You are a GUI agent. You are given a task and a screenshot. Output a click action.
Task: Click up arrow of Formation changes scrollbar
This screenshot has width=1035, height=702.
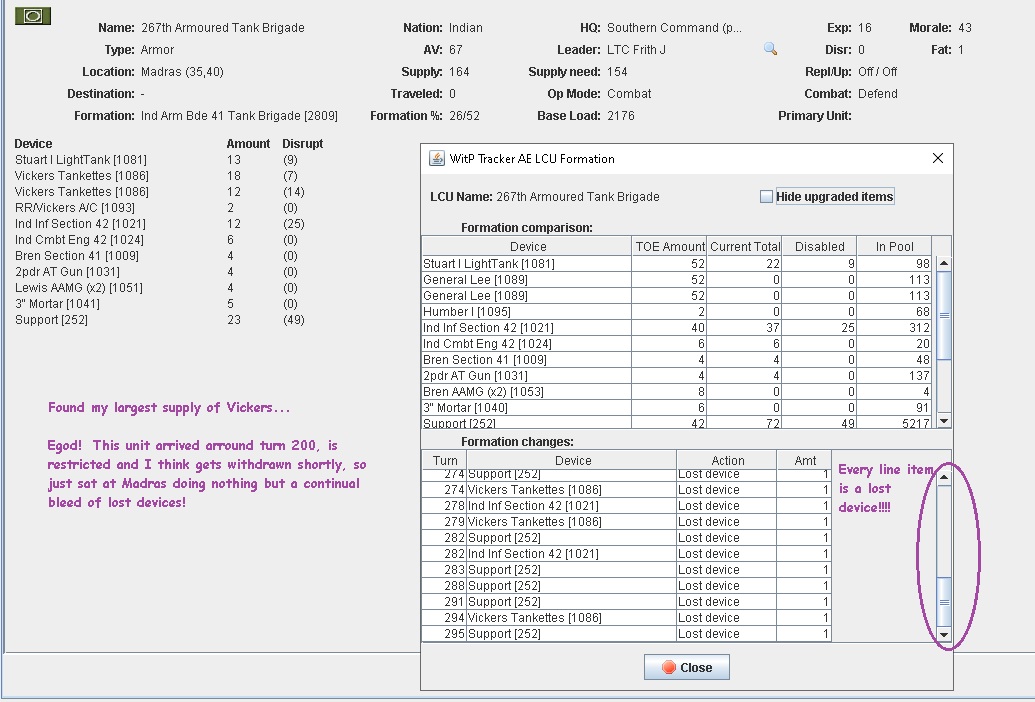pyautogui.click(x=944, y=477)
